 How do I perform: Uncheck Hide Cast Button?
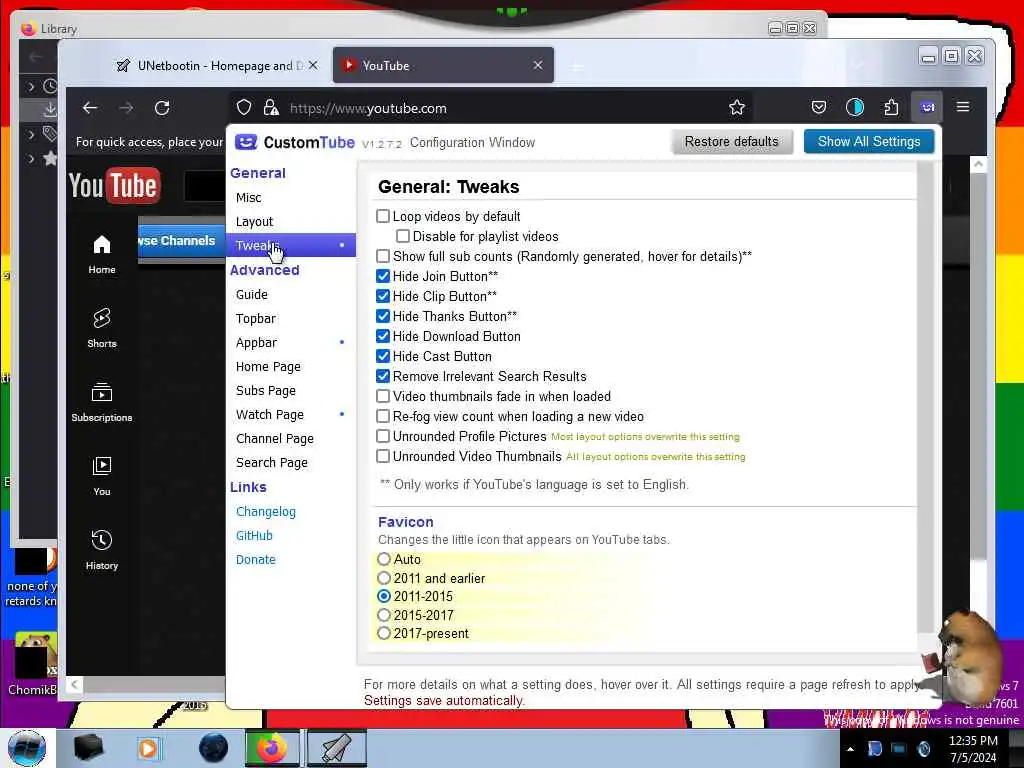(383, 356)
